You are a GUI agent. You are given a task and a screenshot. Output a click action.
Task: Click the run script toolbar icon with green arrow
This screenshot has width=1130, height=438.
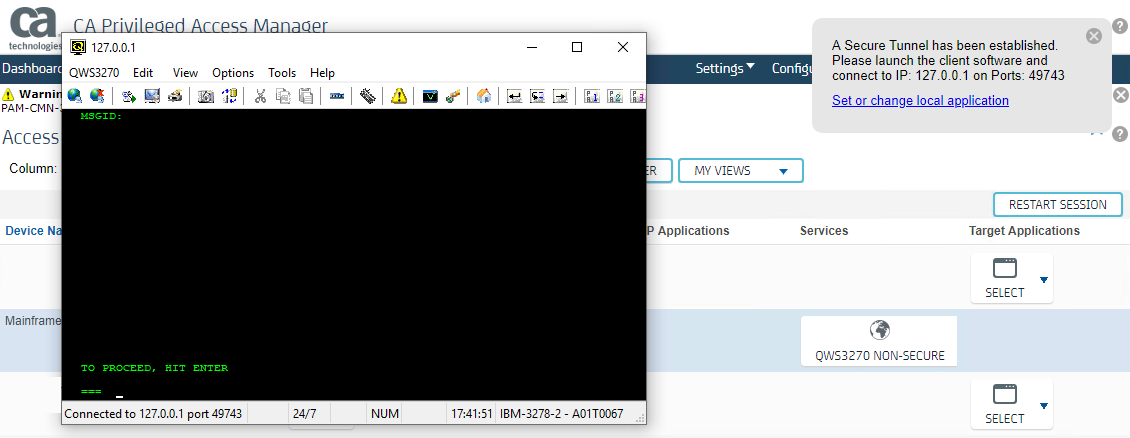[129, 96]
